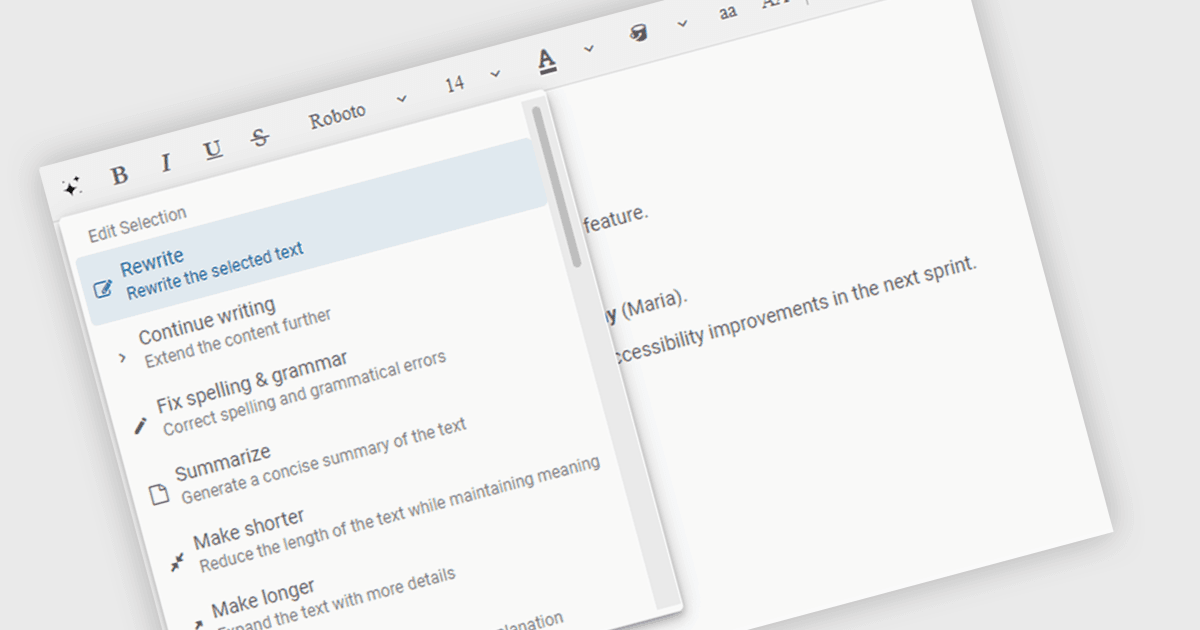Open the font color picker arrow
The height and width of the screenshot is (630, 1200).
(589, 49)
